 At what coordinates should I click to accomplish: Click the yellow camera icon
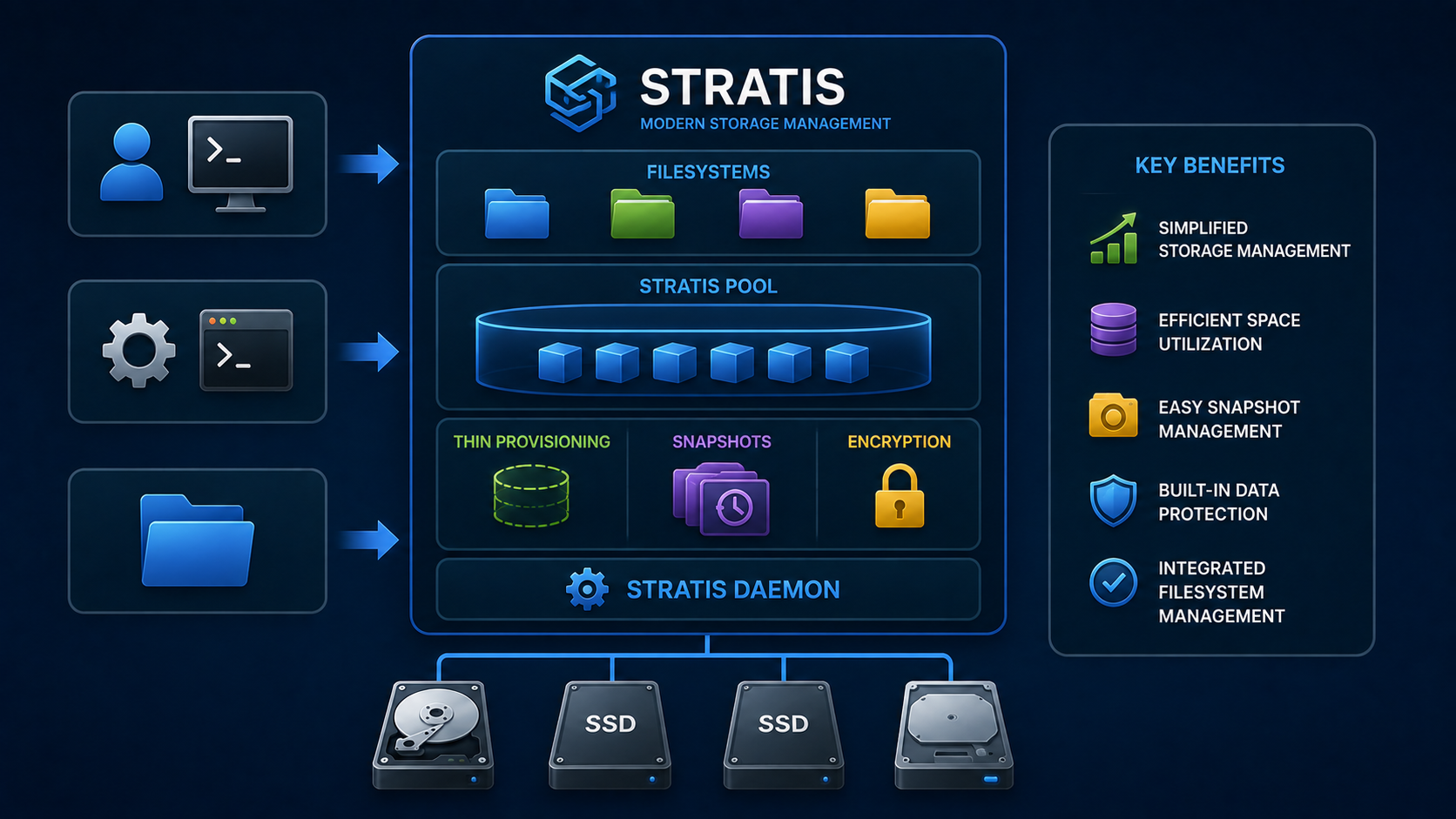click(x=1113, y=415)
